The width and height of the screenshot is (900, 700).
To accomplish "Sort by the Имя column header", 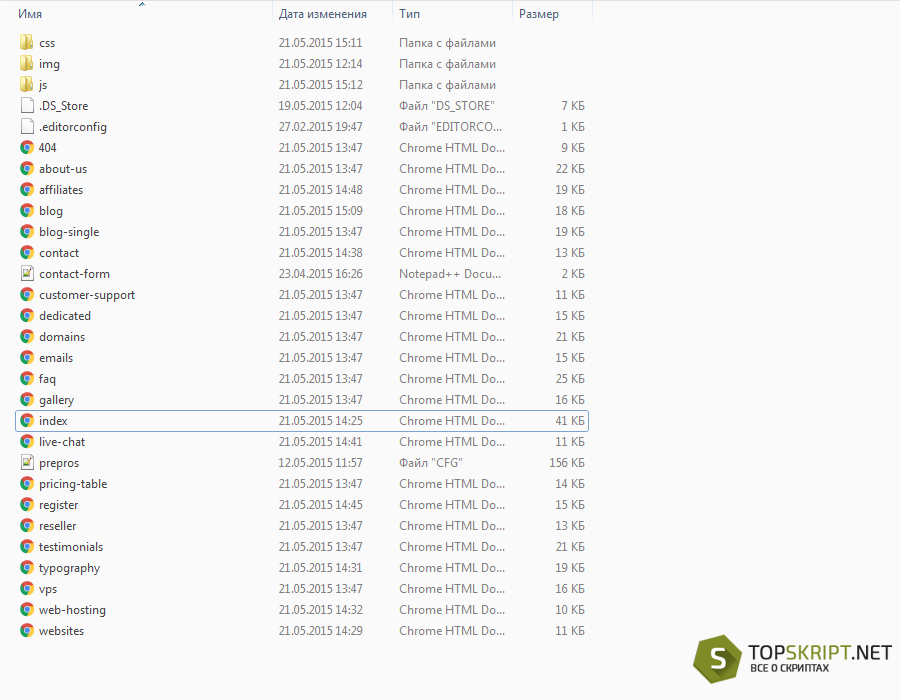I will tap(30, 14).
